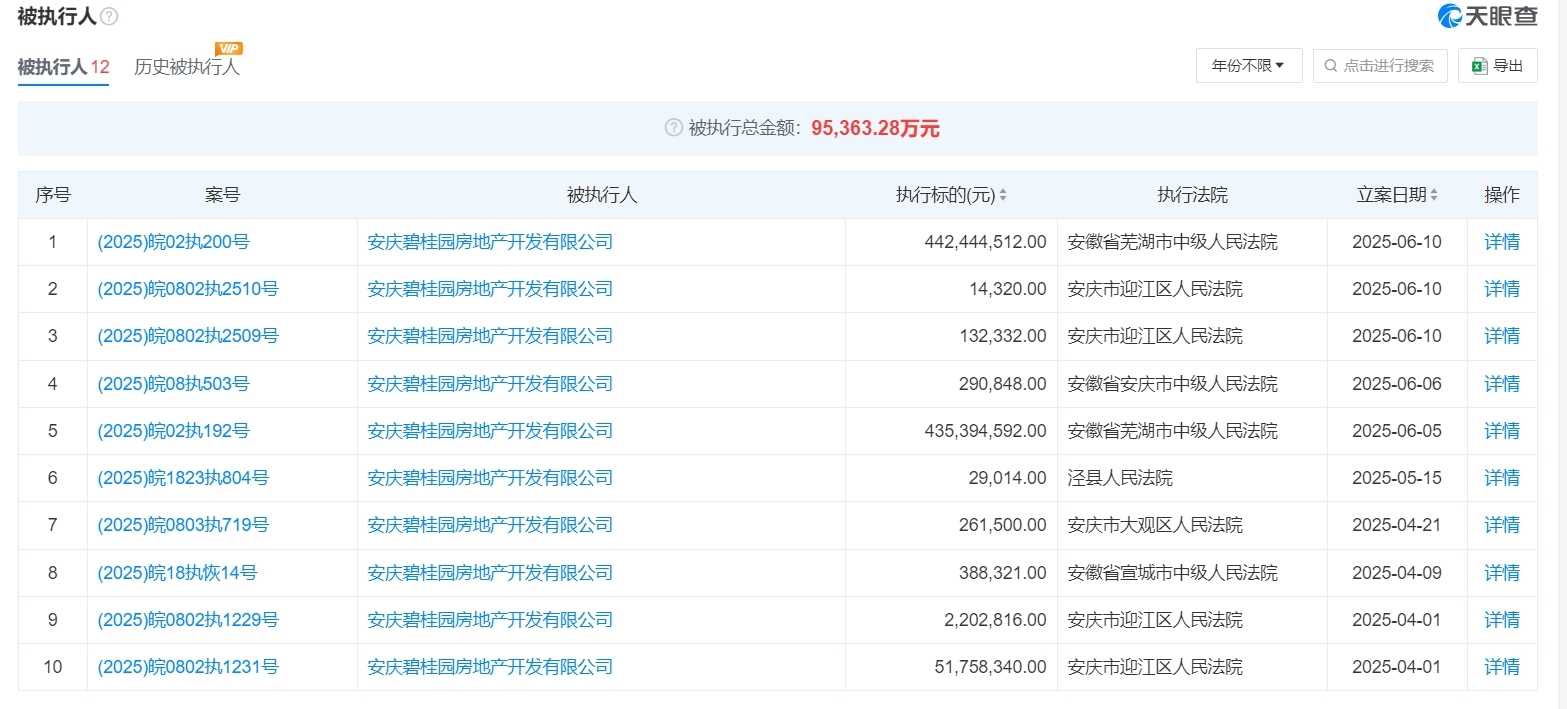Viewport: 1567px width, 709px height.
Task: Click amount 2,202,816.00
Action: click(x=995, y=620)
